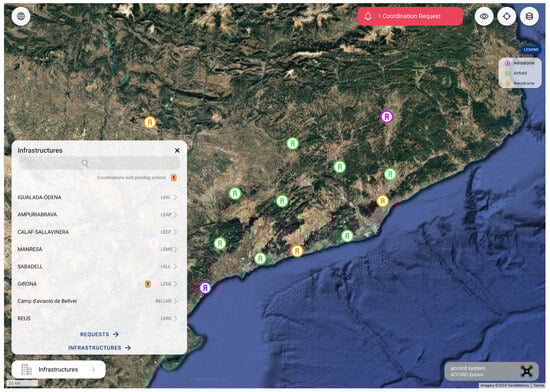The height and width of the screenshot is (392, 550).
Task: Follow the INFRASTRUCTURES arrow link
Action: (99, 348)
